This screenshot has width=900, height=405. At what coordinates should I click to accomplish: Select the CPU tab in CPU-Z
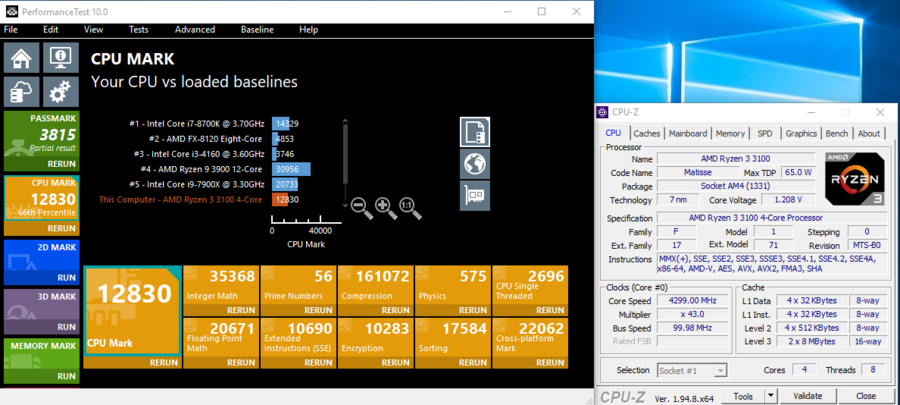click(x=614, y=133)
